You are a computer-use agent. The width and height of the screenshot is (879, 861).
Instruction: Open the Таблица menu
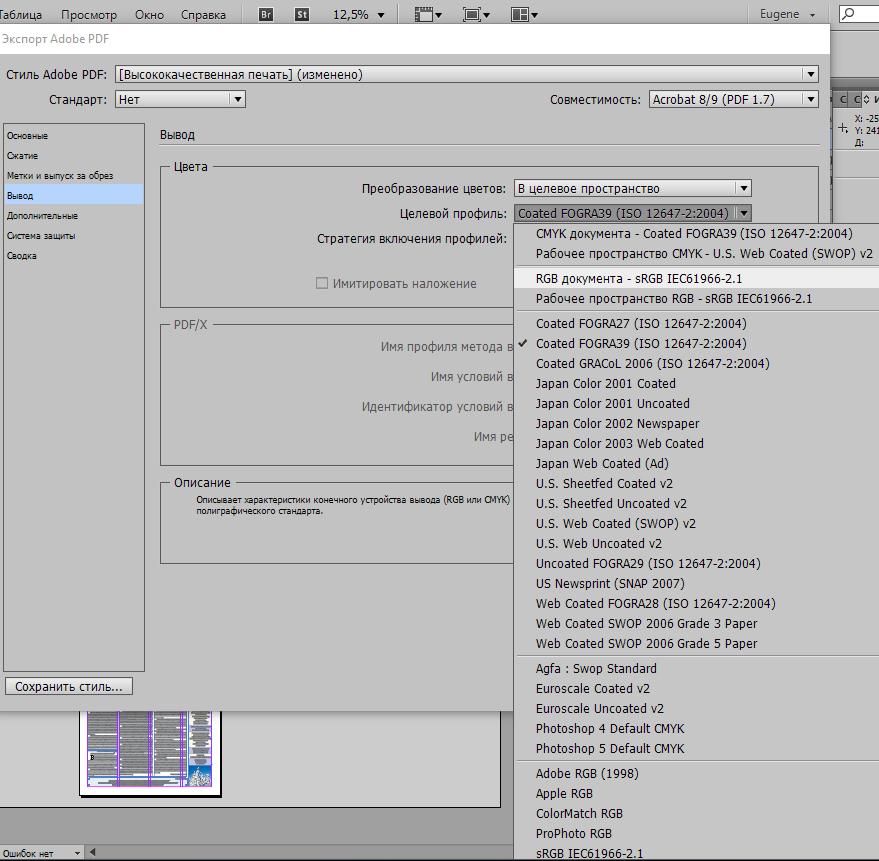point(20,15)
